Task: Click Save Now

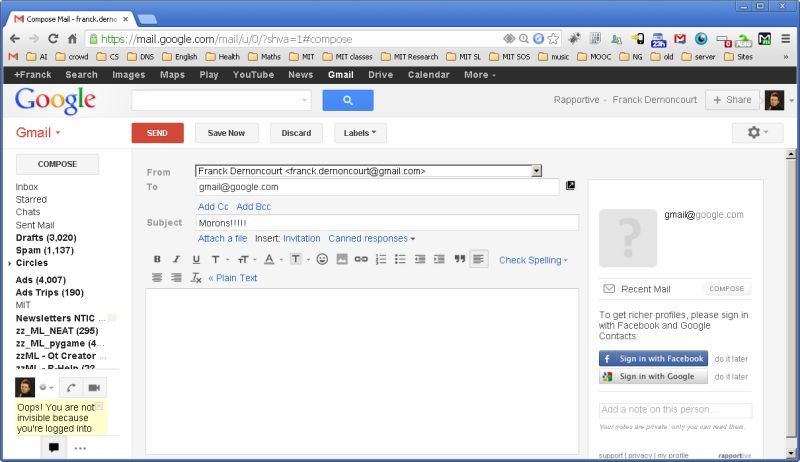Action: point(227,133)
